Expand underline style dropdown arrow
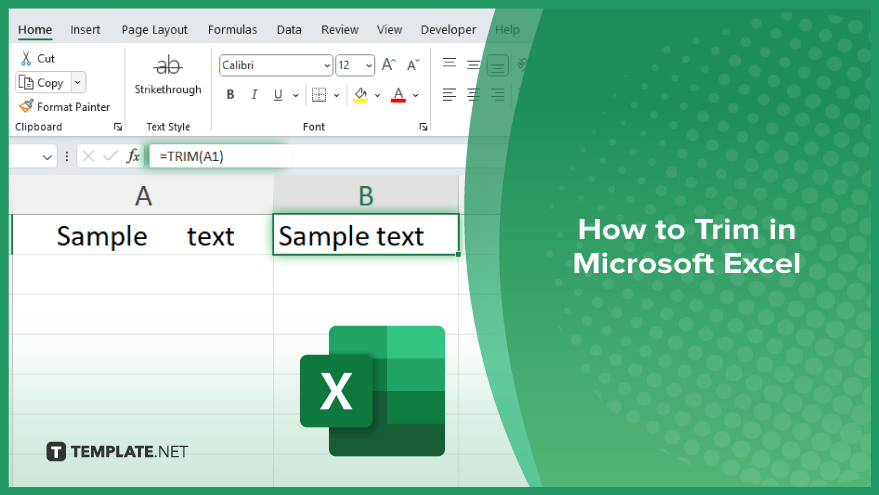This screenshot has height=495, width=879. 295,95
